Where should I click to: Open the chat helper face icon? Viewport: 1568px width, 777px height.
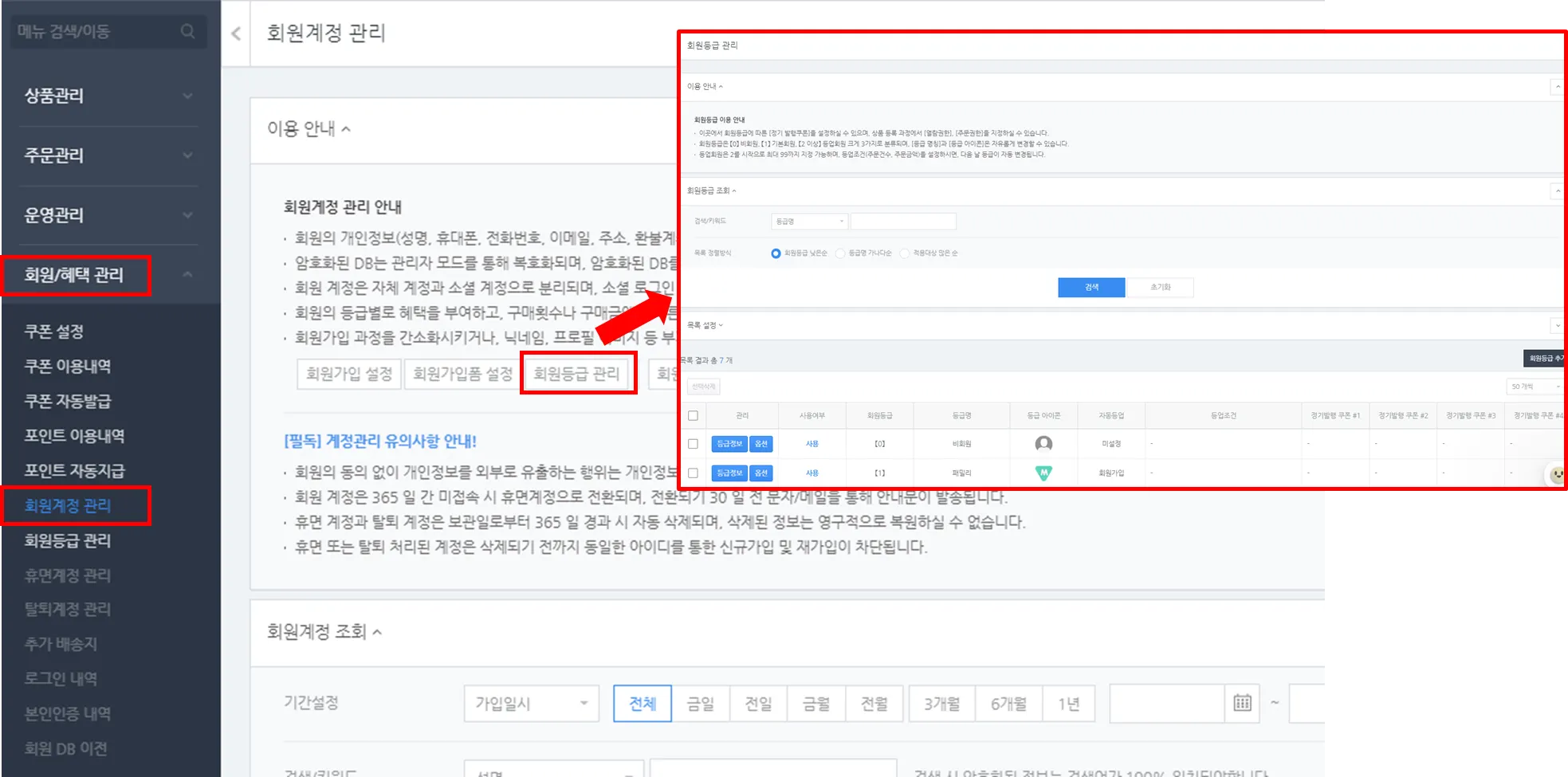coord(1556,475)
